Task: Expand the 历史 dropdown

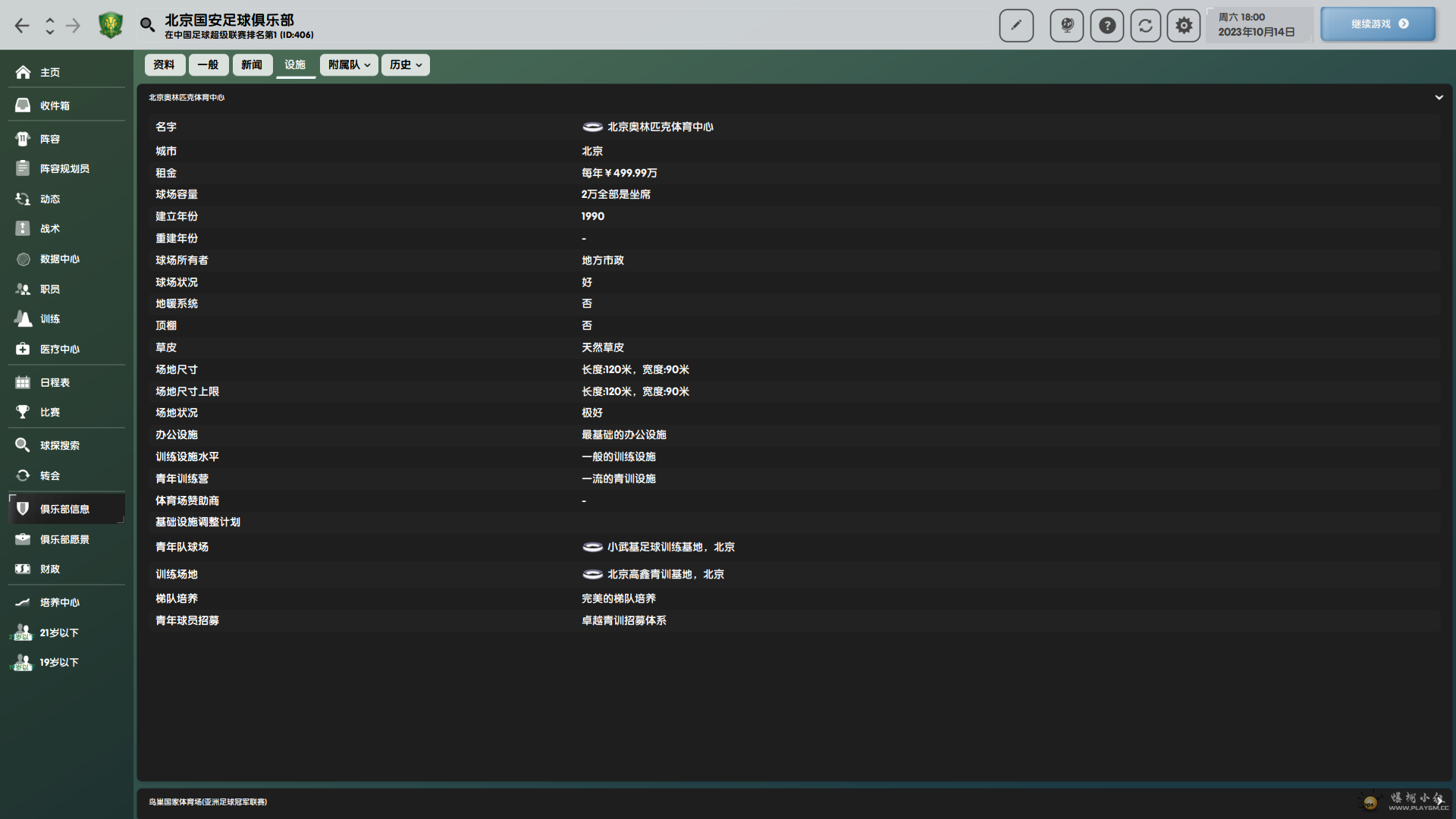Action: point(406,64)
